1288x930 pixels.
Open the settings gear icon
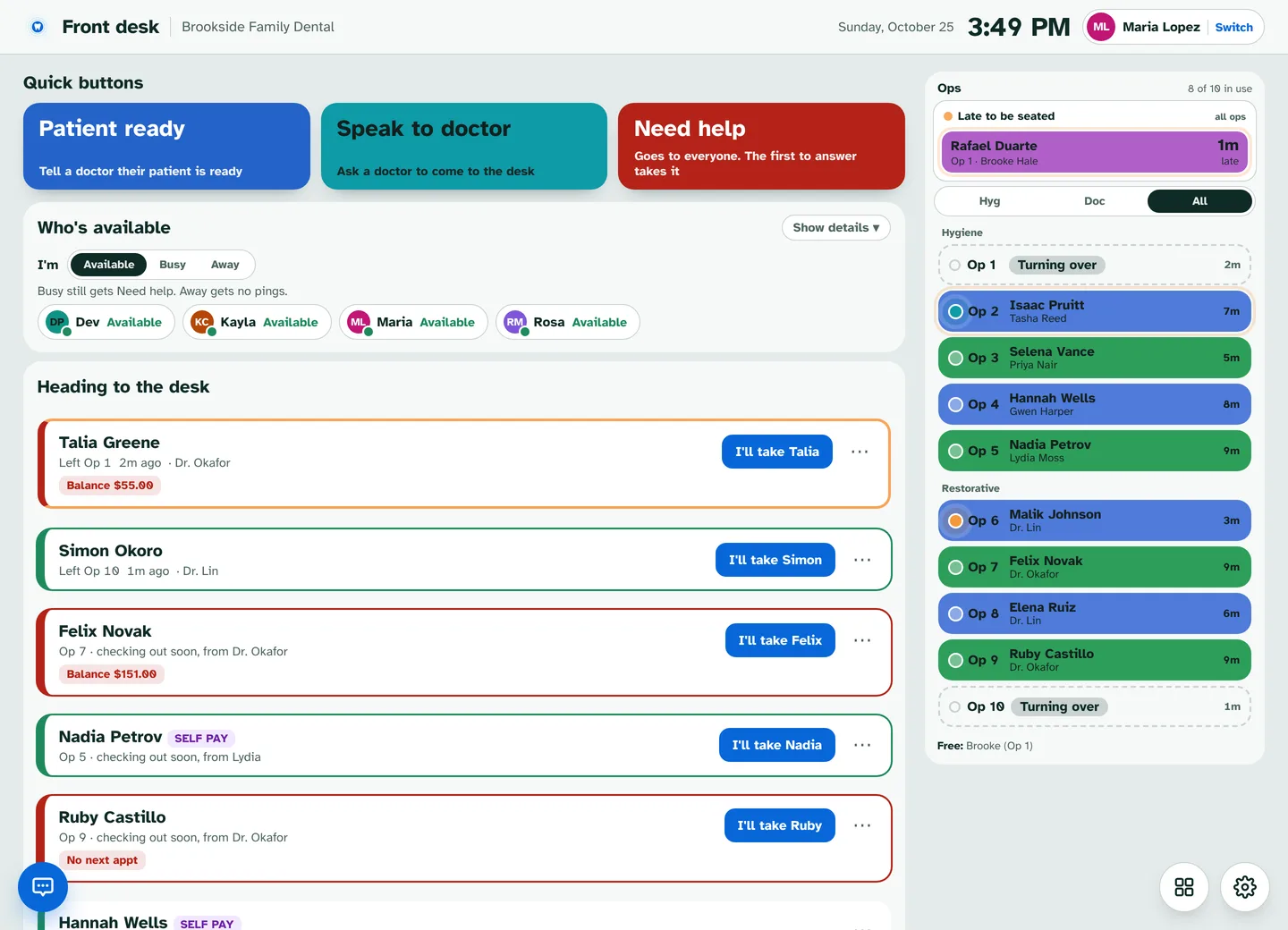pyautogui.click(x=1245, y=887)
